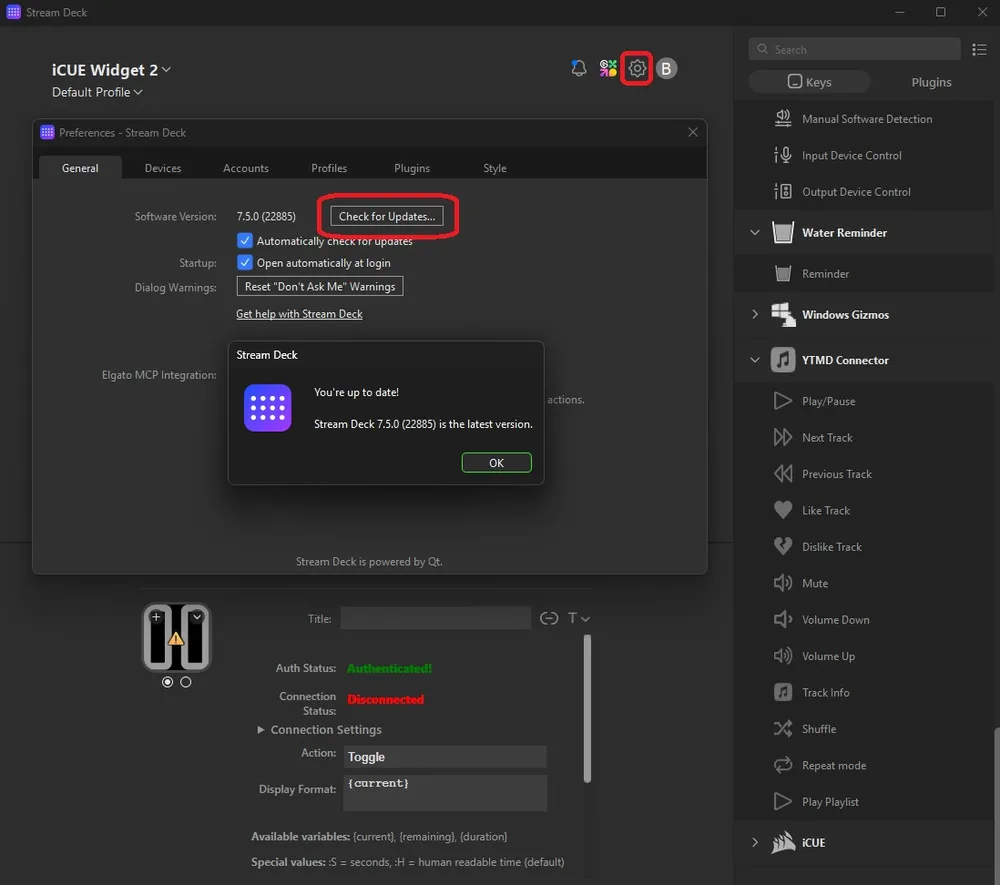This screenshot has width=1000, height=885.
Task: Select the Plugins tab in sidebar
Action: [931, 82]
